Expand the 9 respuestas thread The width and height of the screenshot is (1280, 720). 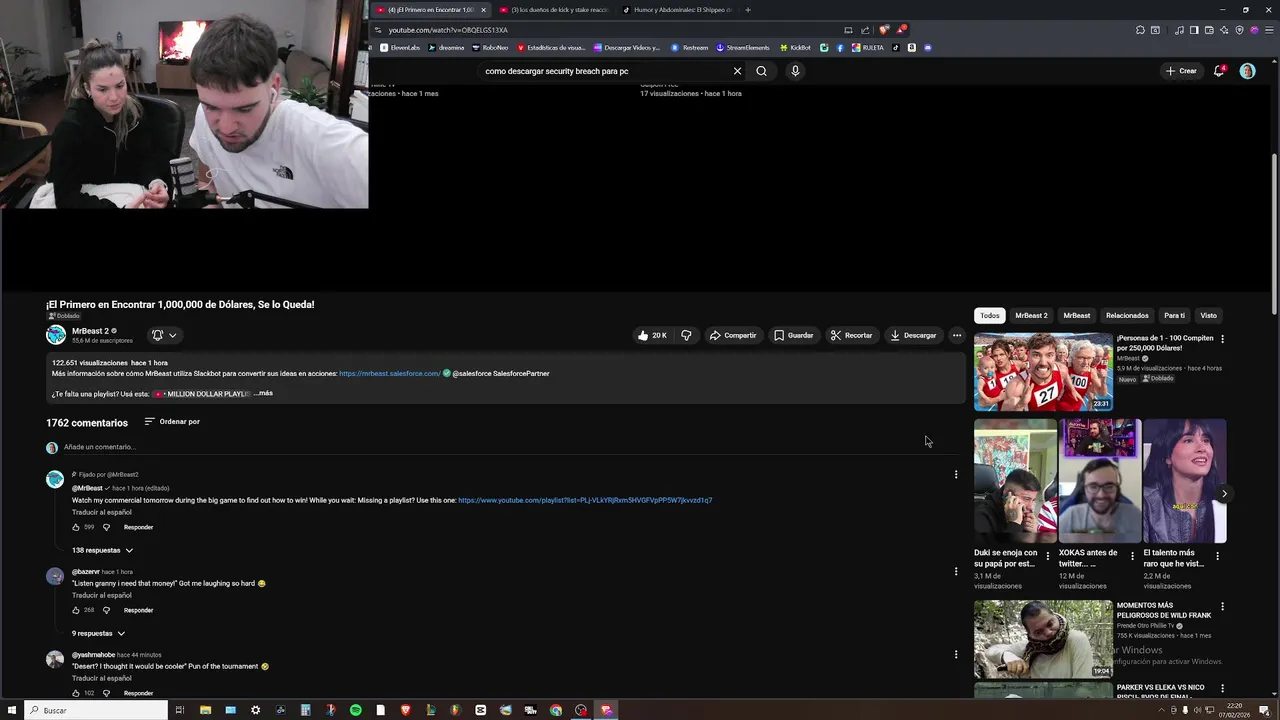(x=98, y=633)
